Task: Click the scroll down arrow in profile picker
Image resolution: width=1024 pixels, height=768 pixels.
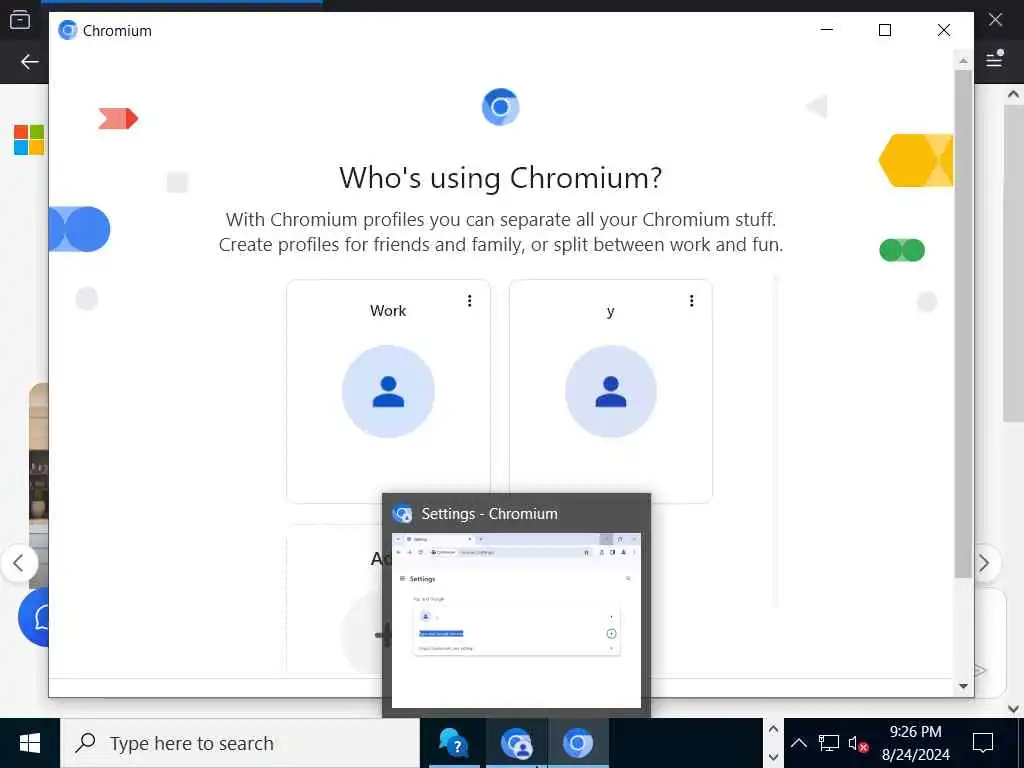Action: 963,686
